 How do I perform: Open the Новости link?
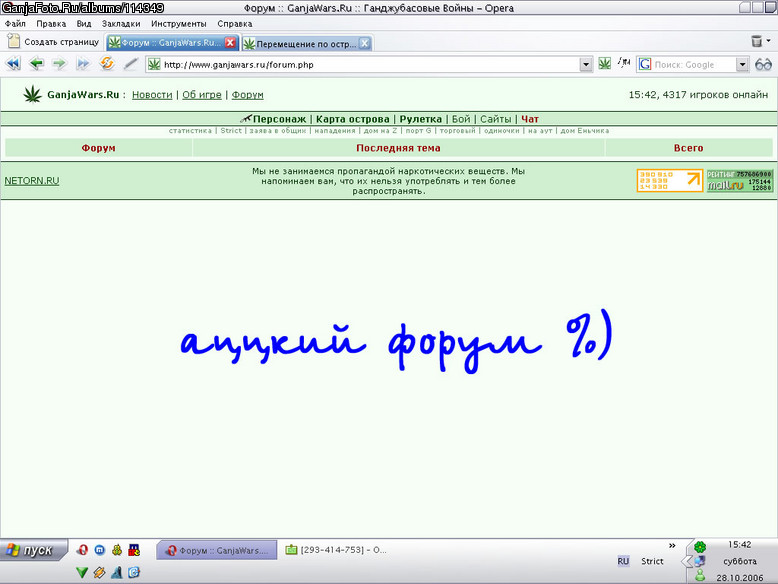pos(152,95)
